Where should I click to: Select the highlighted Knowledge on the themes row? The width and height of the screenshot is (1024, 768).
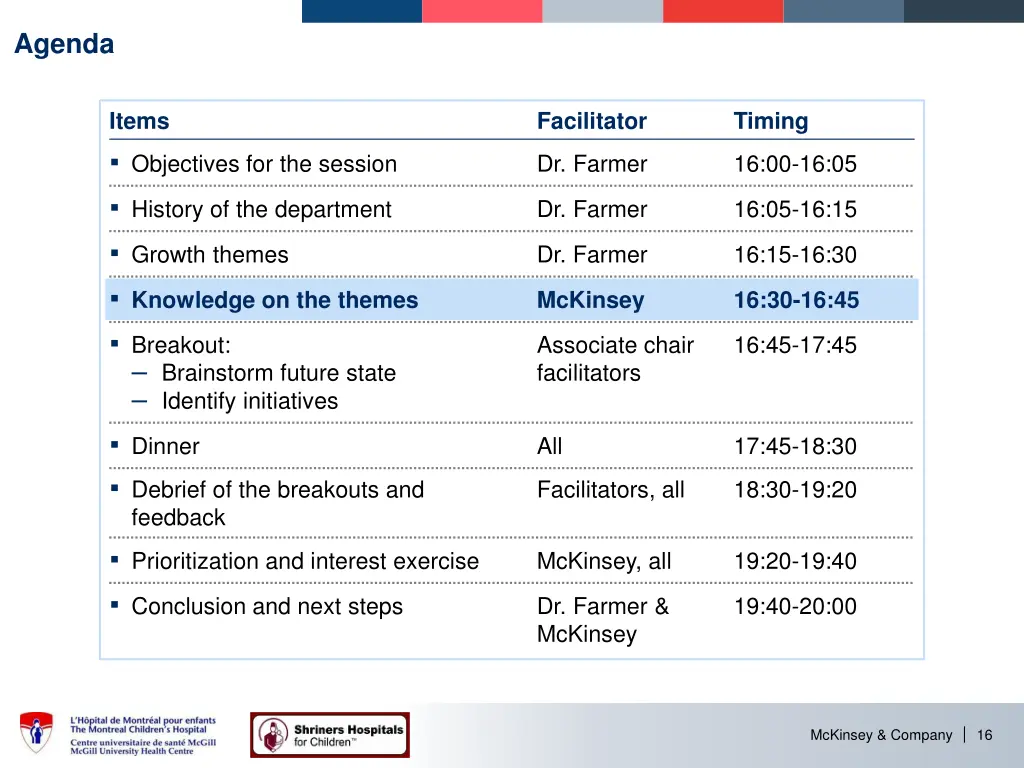click(512, 300)
